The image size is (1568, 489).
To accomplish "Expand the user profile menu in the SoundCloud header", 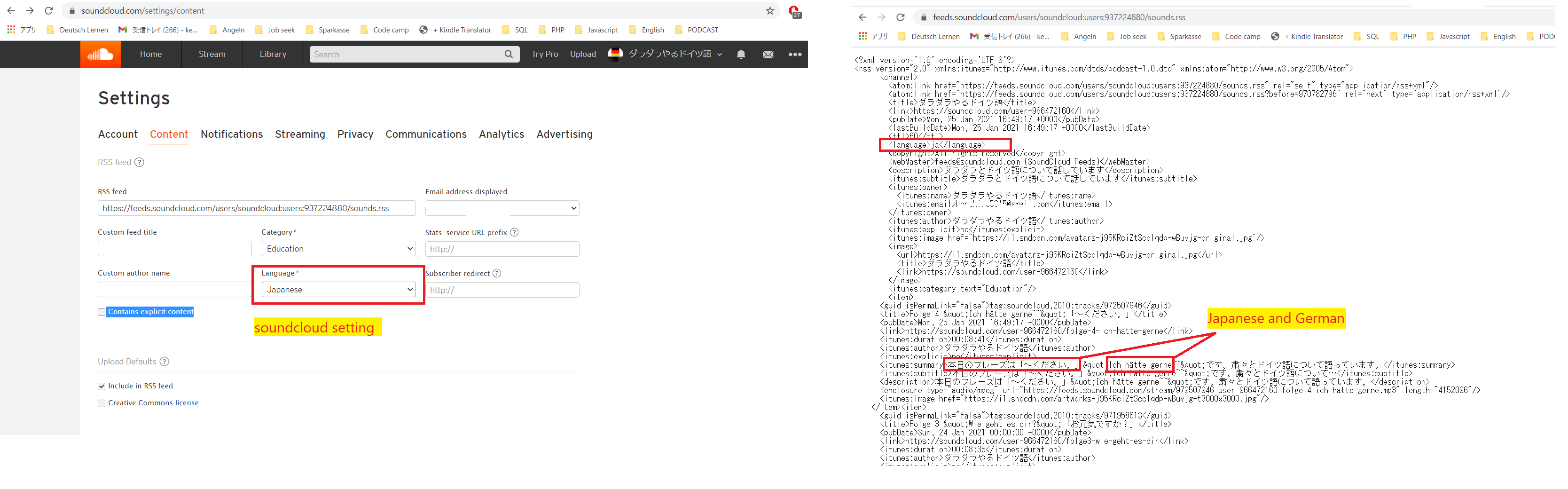I will click(665, 54).
